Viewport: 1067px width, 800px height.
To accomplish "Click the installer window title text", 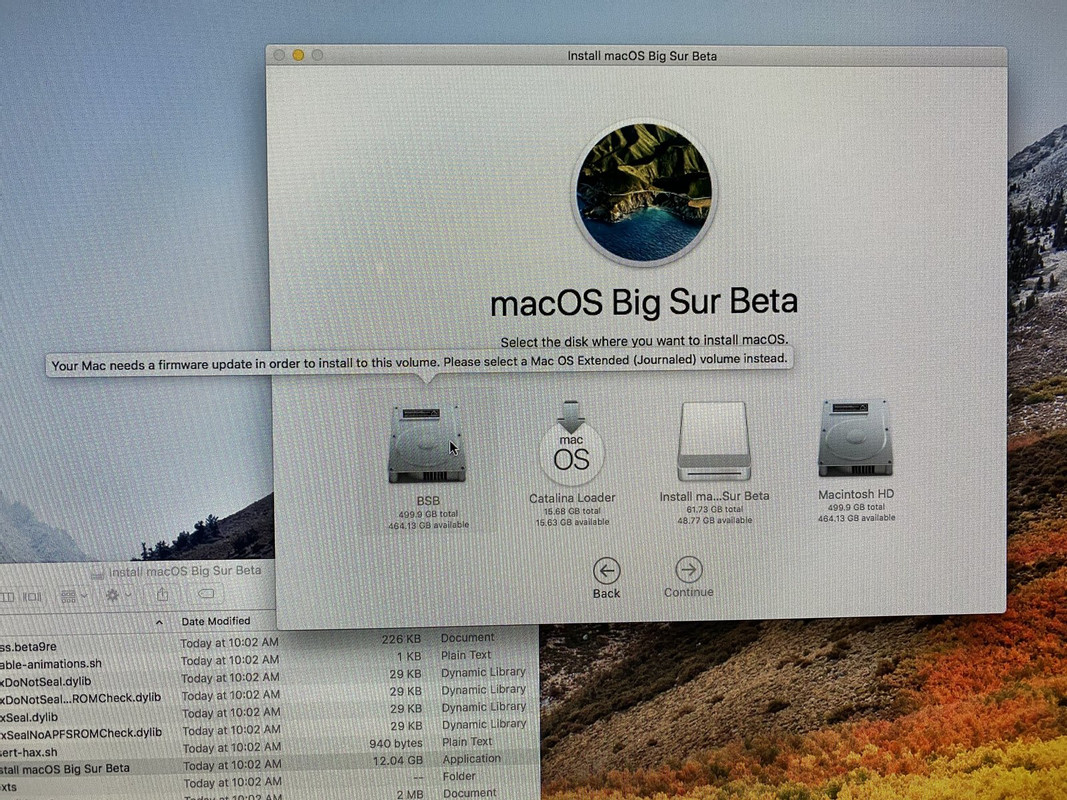I will tap(642, 56).
